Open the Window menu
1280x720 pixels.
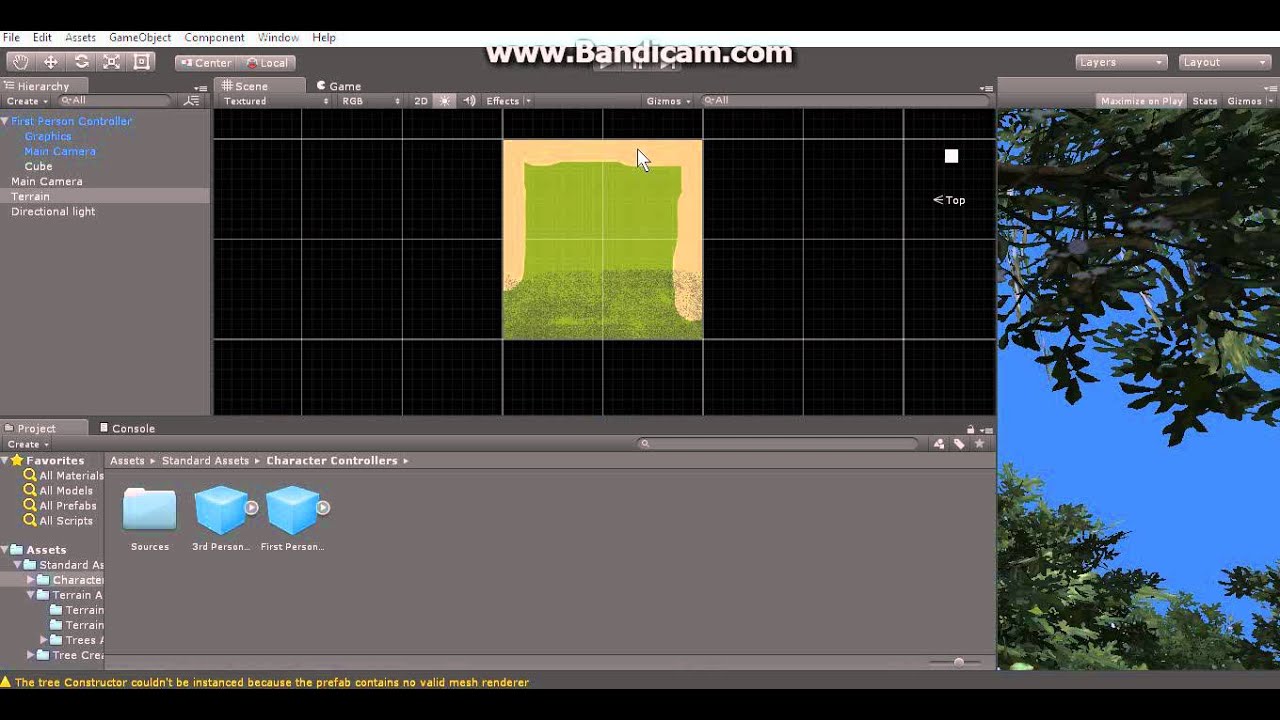278,37
